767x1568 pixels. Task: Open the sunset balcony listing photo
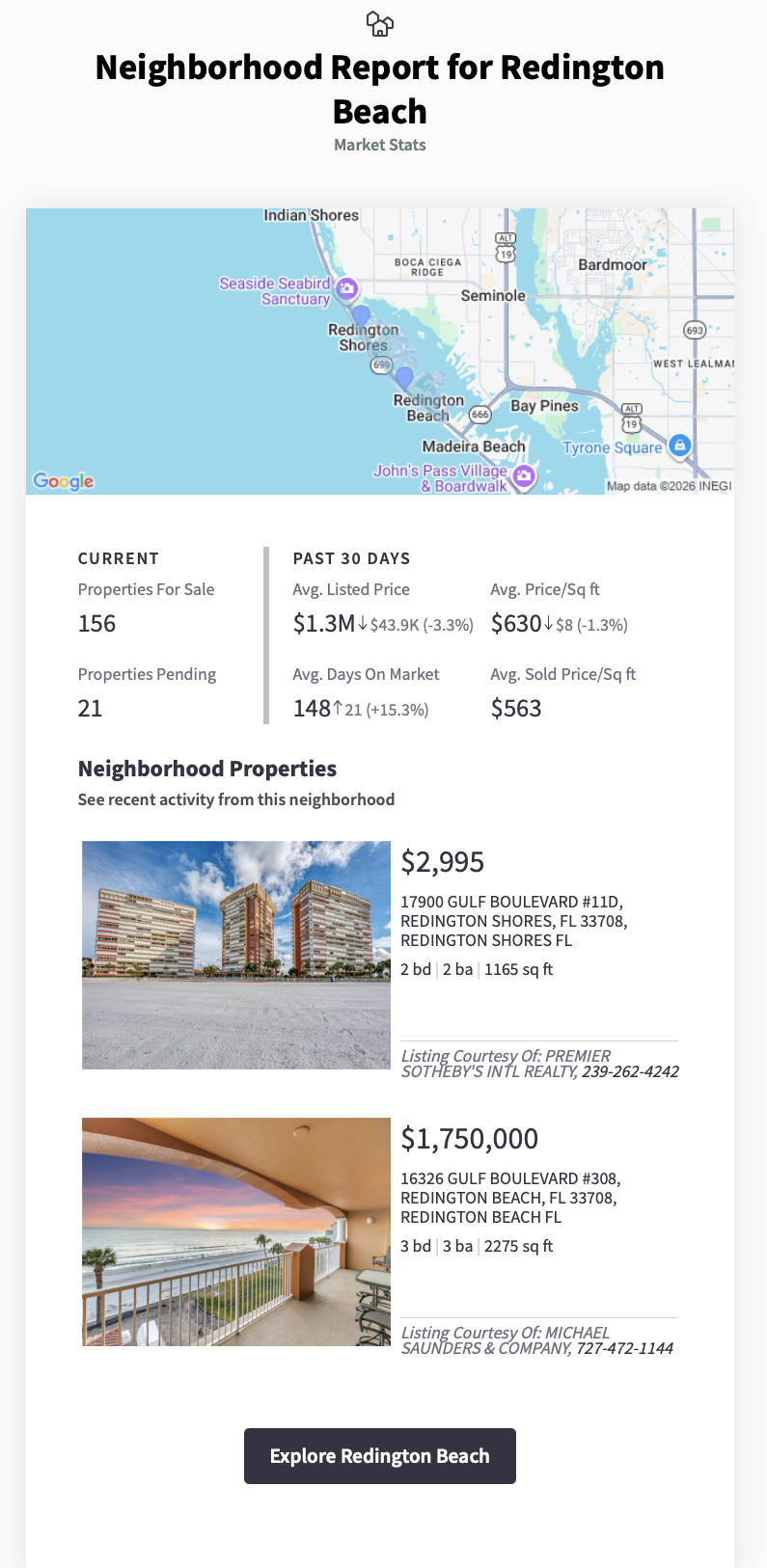[x=236, y=1231]
